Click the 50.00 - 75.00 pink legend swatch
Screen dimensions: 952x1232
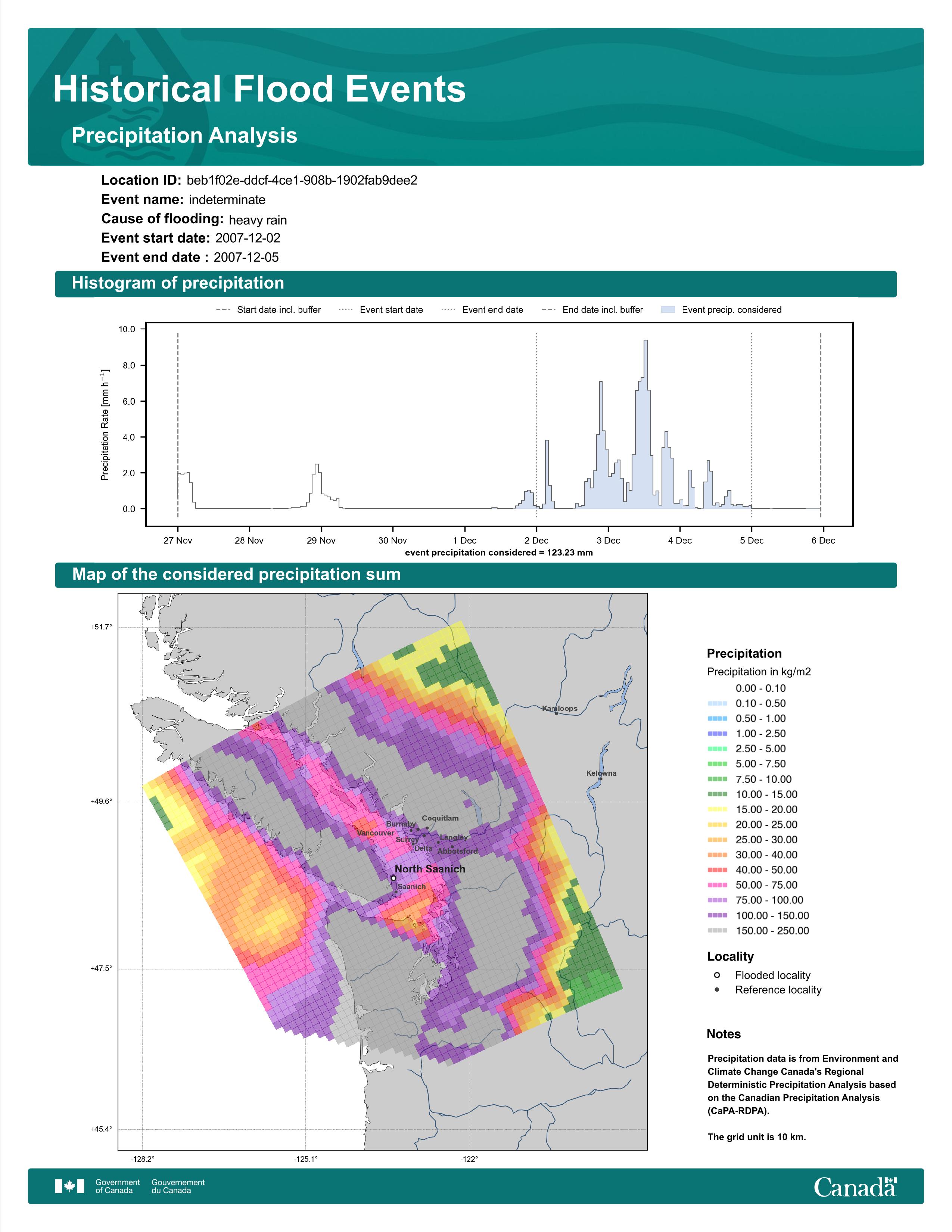717,886
